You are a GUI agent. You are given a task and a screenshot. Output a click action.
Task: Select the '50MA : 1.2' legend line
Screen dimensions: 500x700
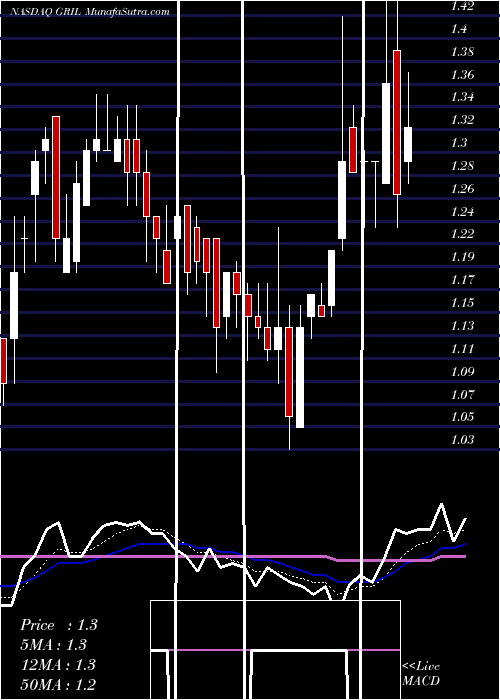point(58,684)
